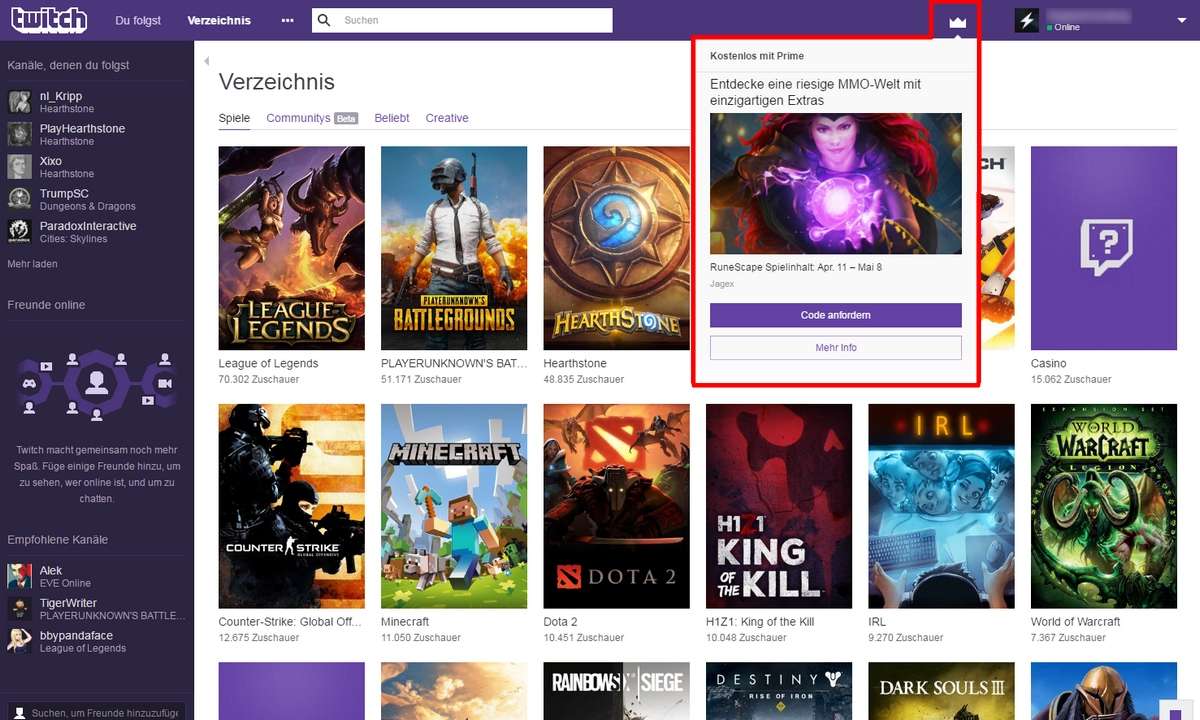Screen dimensions: 1200x720
Task: Open the PLAYERUNKNOWN'S BATTLEGROUNDS cover
Action: pos(454,248)
